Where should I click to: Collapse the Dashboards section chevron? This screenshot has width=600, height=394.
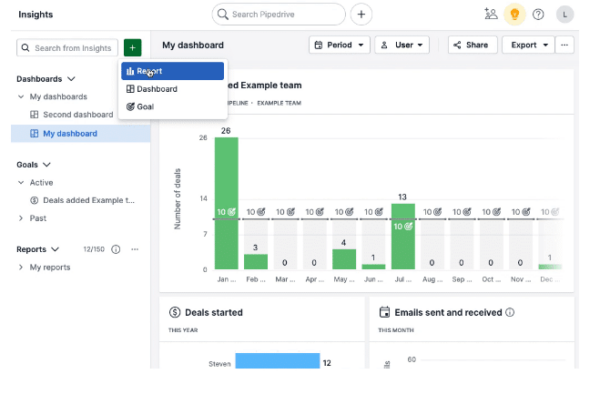coord(71,79)
